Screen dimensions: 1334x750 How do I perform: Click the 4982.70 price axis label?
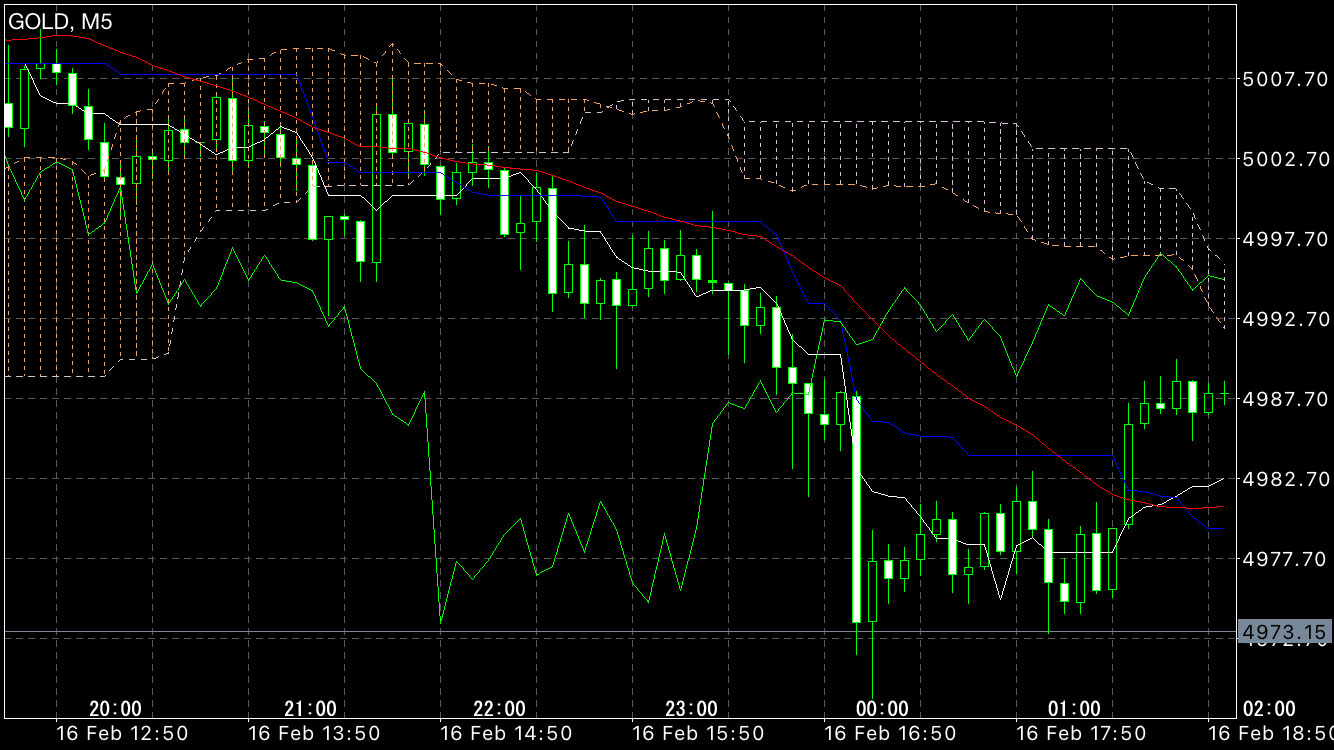pos(1284,479)
